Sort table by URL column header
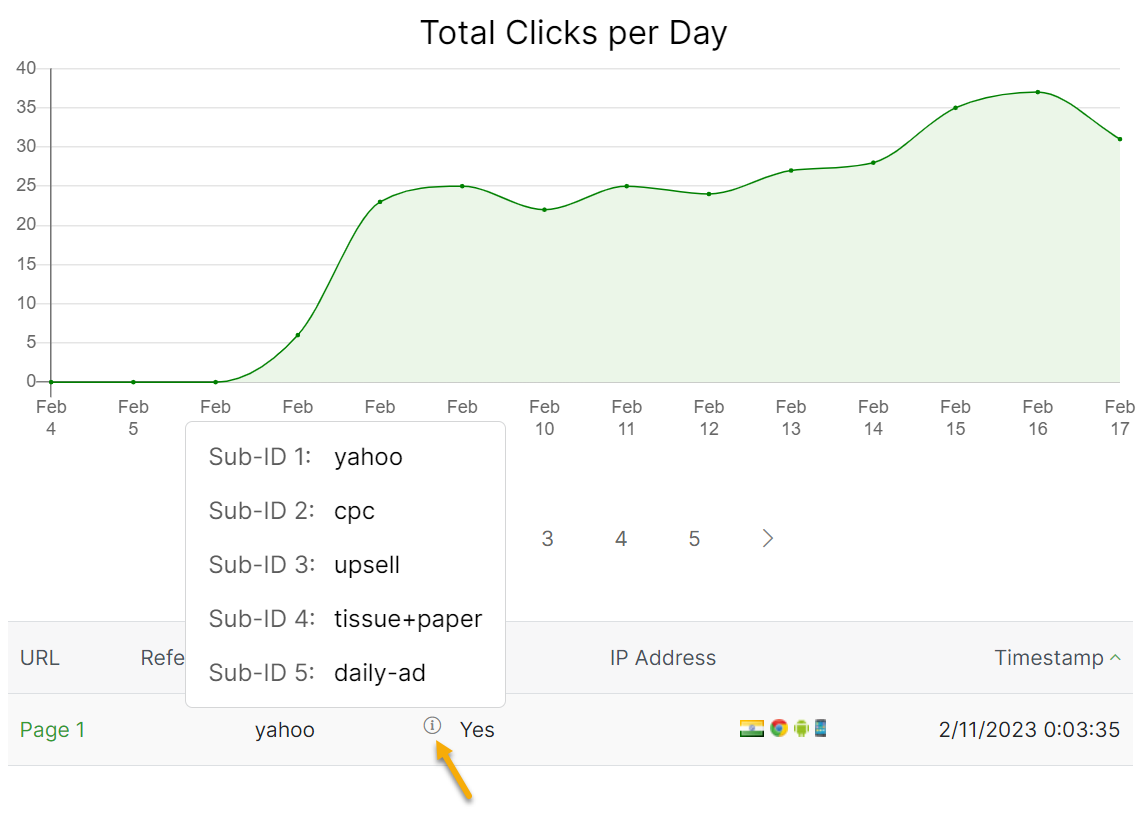 40,658
